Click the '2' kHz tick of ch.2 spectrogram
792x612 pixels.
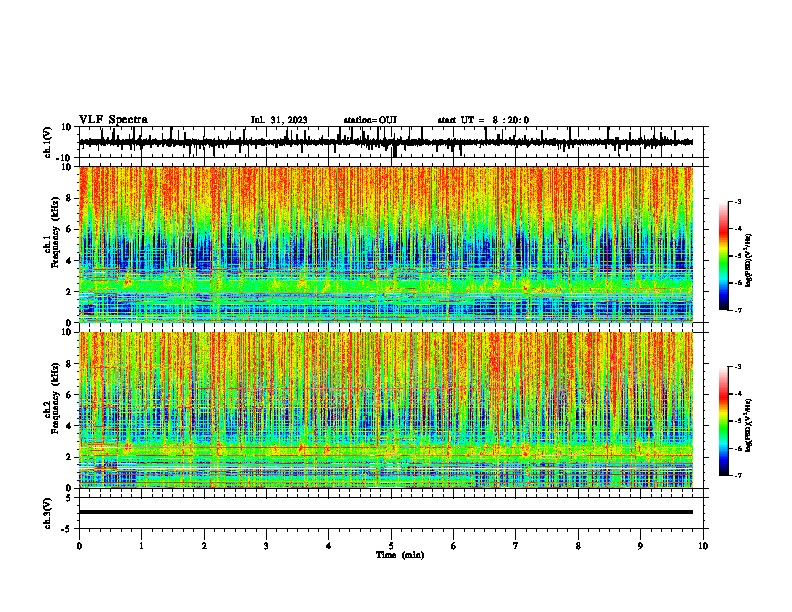(x=70, y=457)
